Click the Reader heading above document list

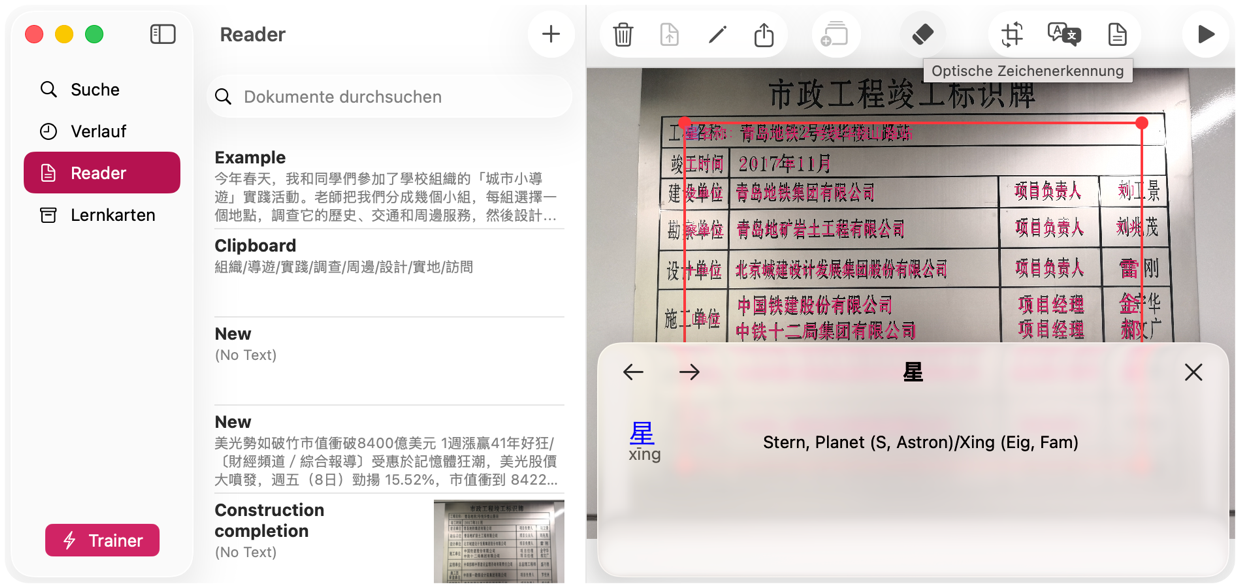[253, 35]
